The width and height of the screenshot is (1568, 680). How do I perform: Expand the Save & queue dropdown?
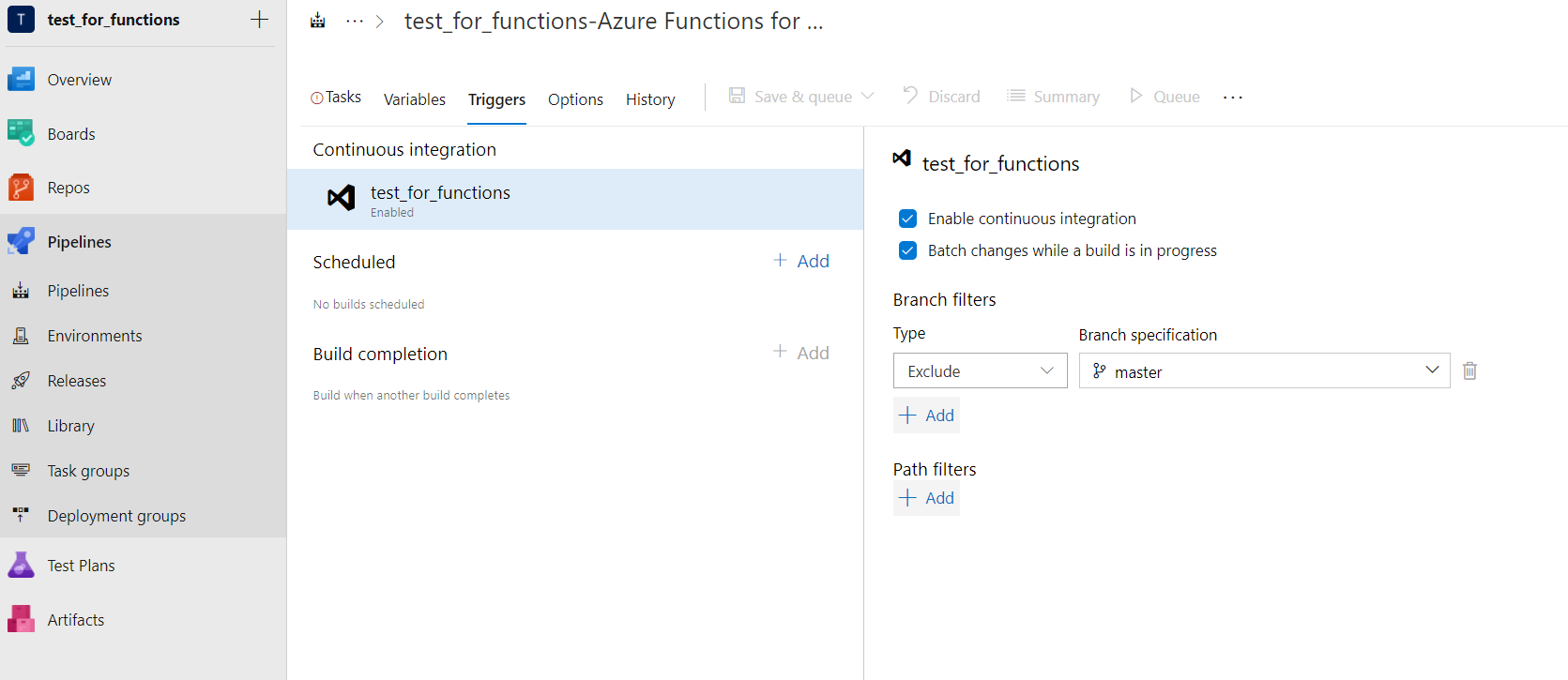[868, 96]
